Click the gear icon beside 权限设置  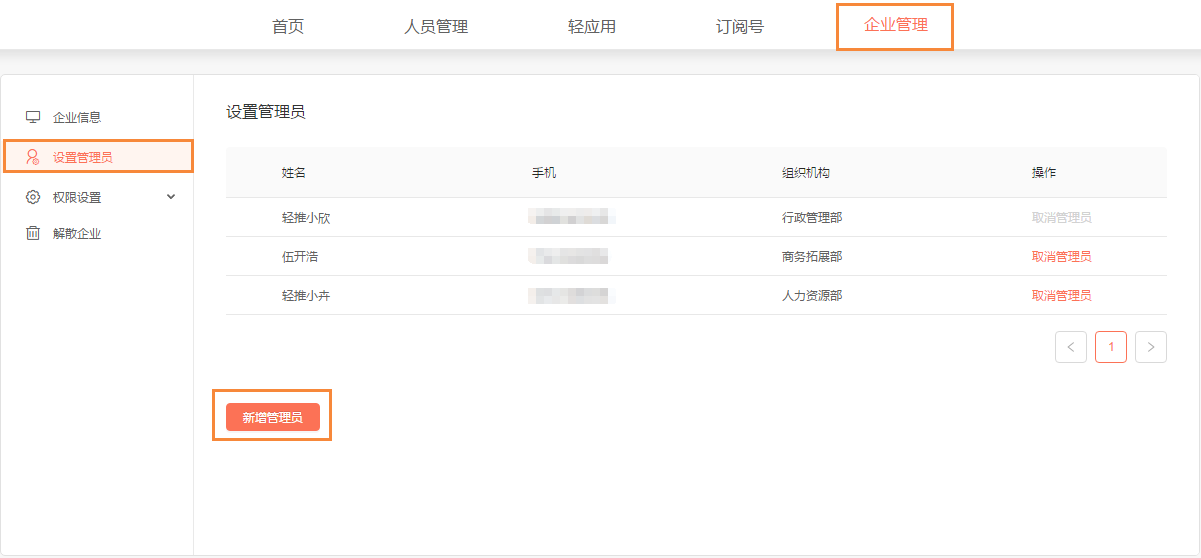[33, 197]
